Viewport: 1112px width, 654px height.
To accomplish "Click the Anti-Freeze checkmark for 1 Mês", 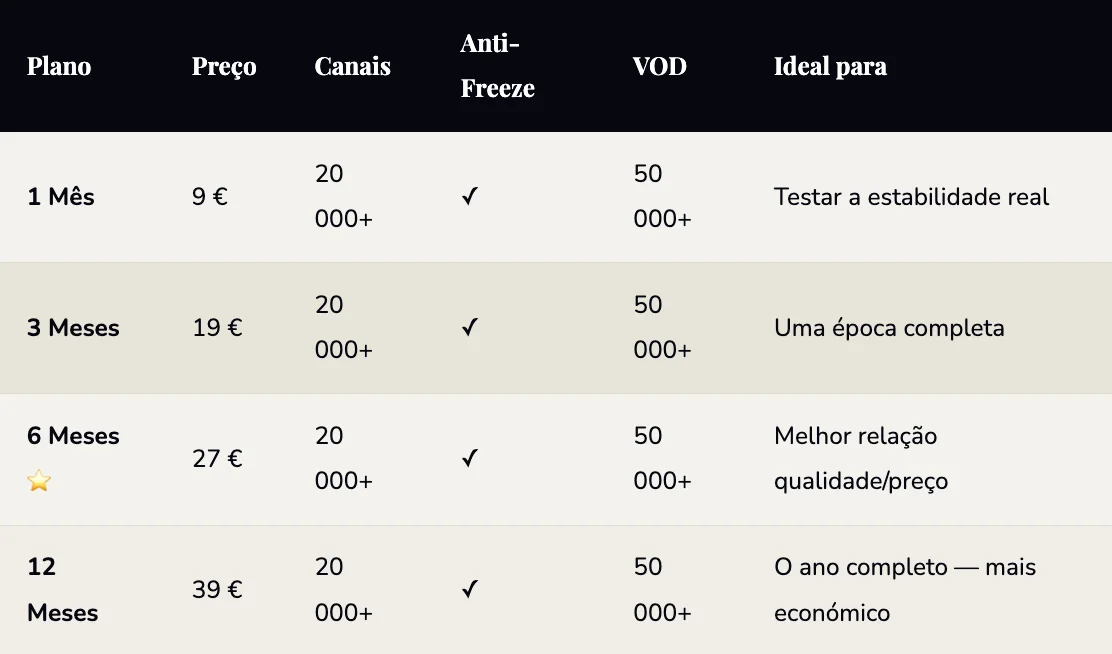I will point(470,197).
